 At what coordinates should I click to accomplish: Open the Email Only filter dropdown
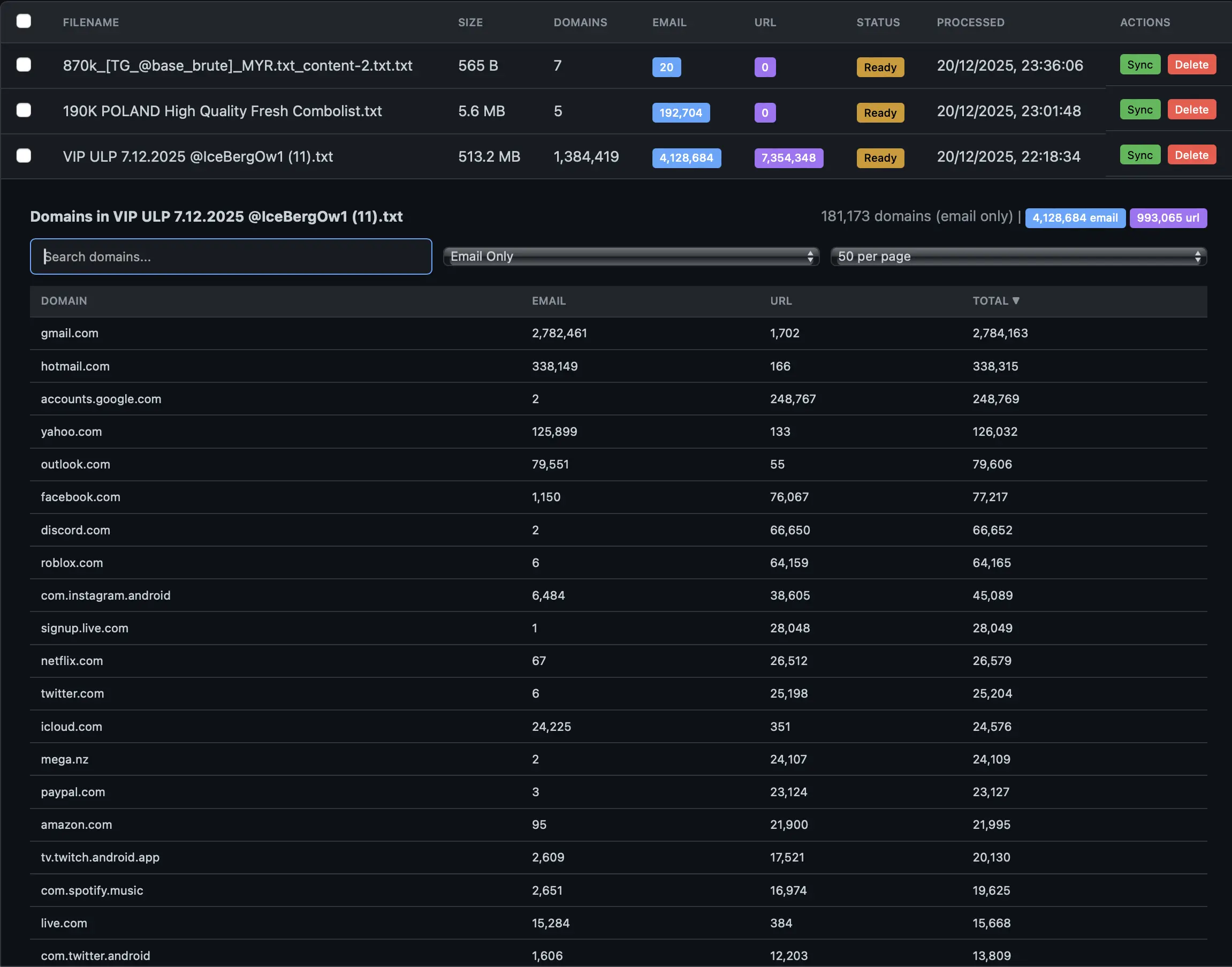[x=631, y=256]
